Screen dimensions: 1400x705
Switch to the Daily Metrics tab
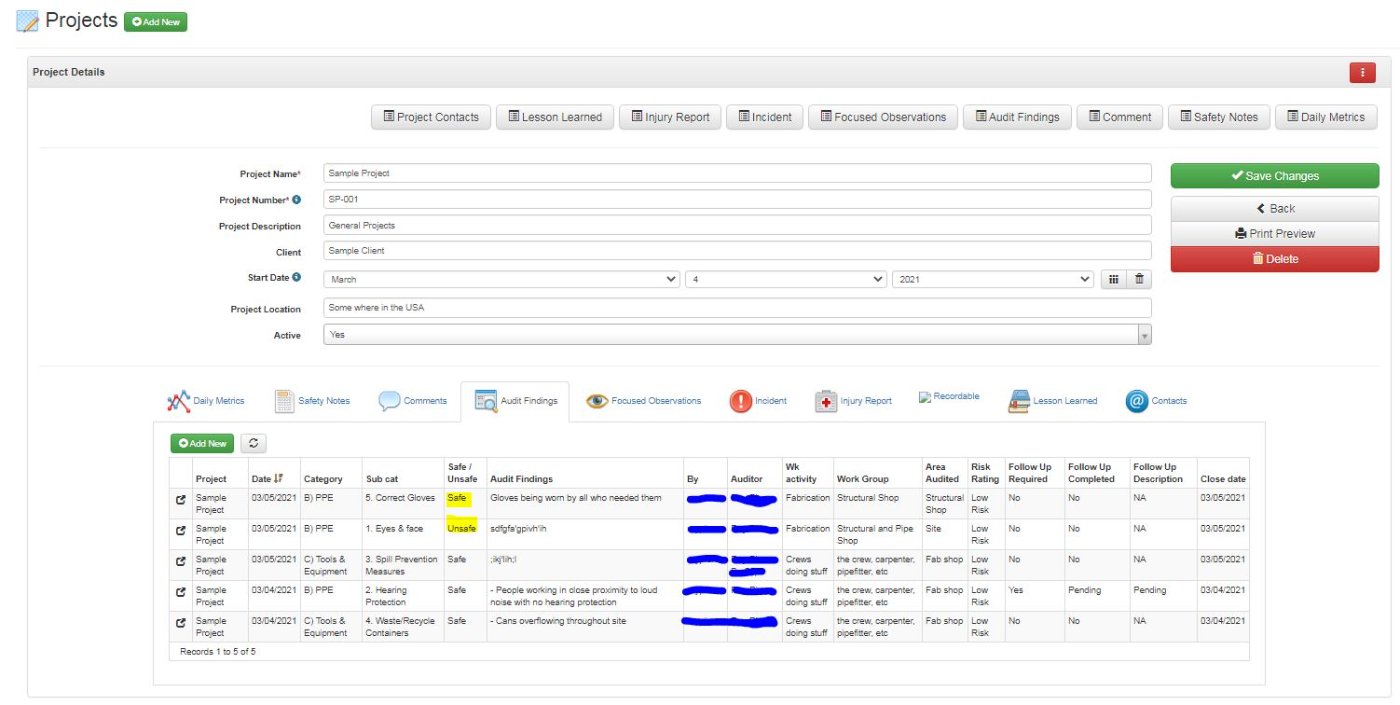205,401
